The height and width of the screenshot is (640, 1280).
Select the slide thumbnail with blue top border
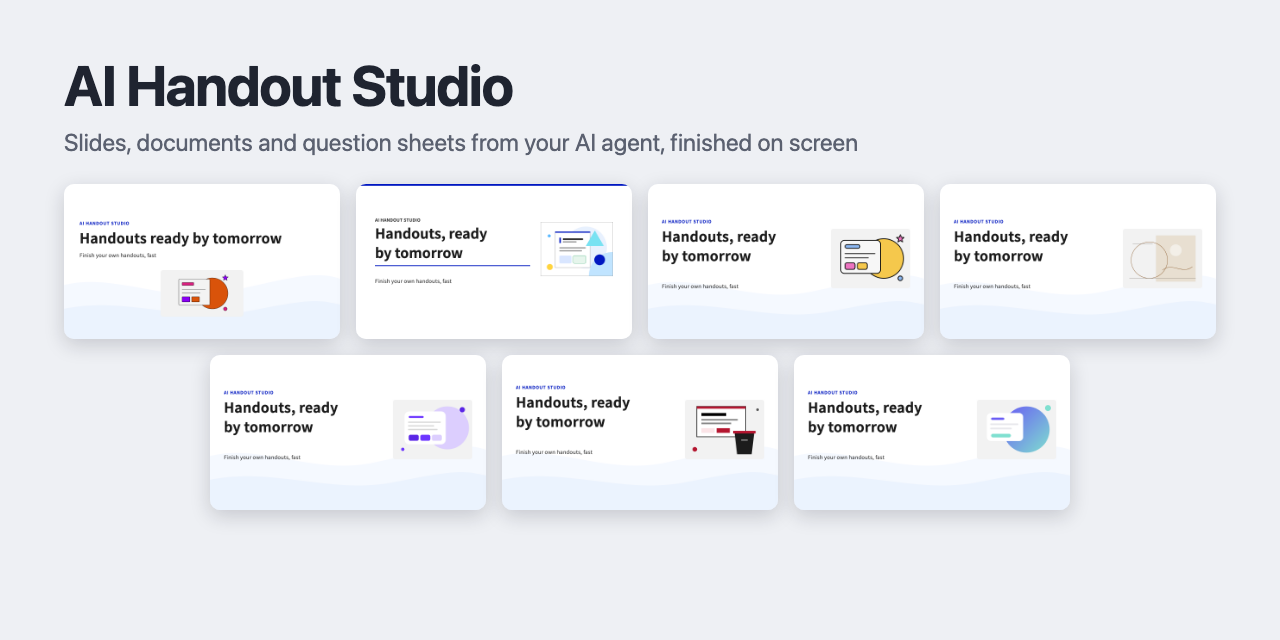click(494, 261)
